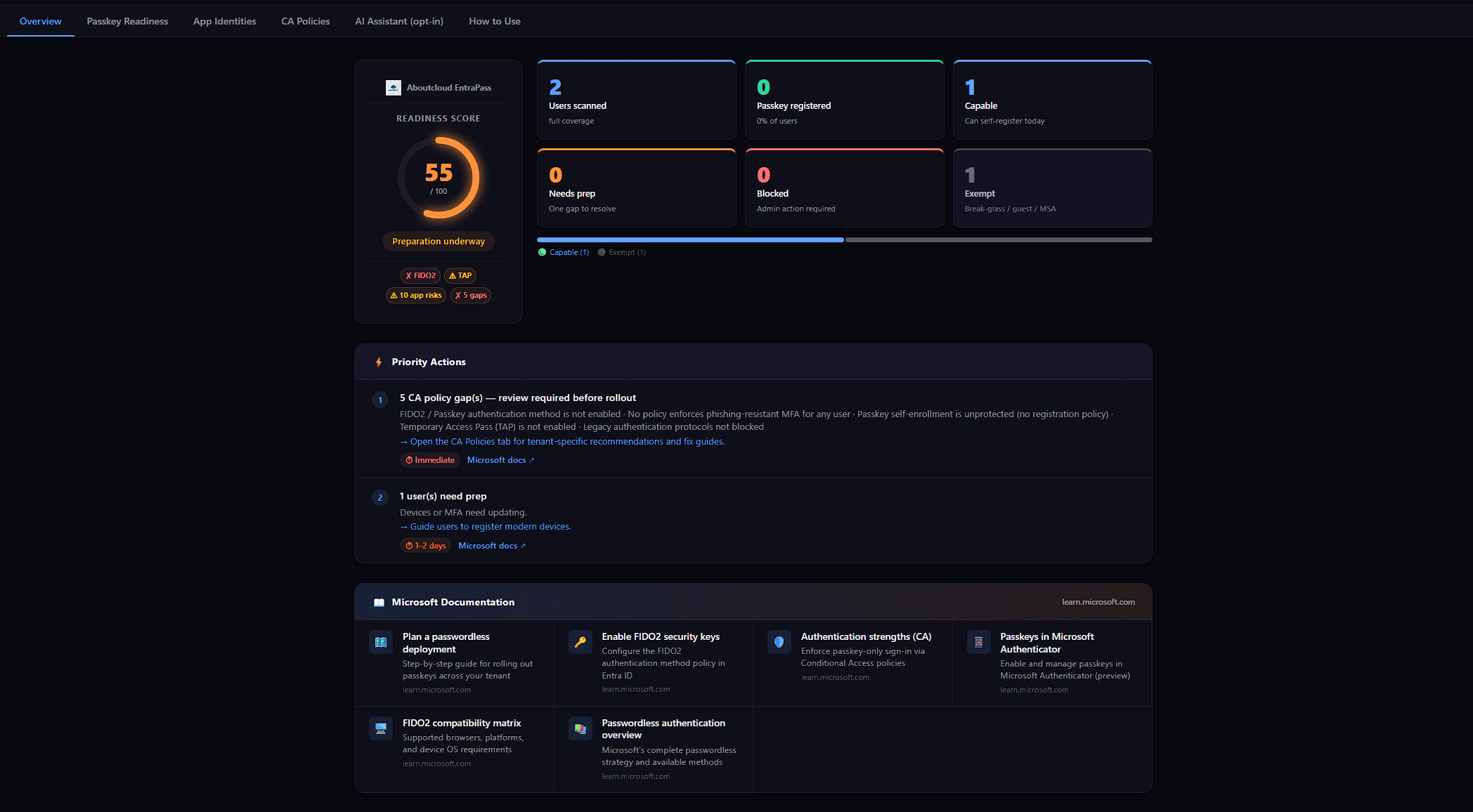This screenshot has width=1473, height=812.
Task: Click the Plan a passwordless deployment map icon
Action: (381, 642)
